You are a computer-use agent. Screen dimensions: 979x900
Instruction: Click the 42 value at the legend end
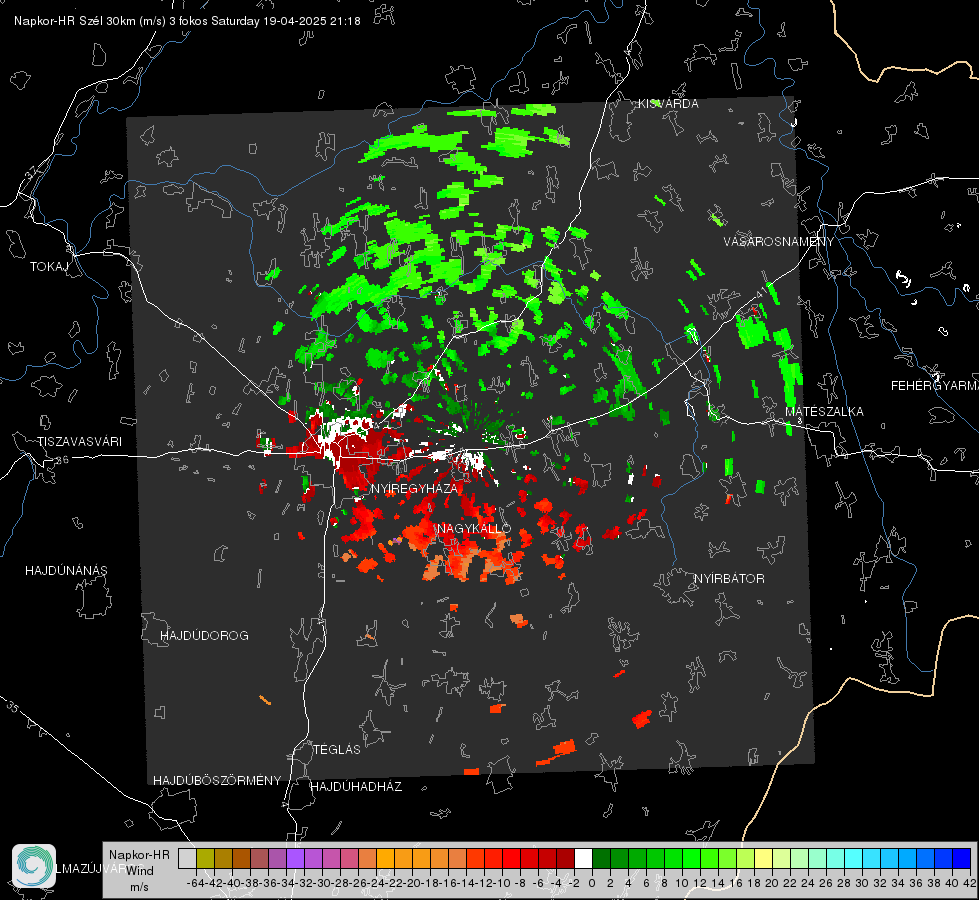(x=970, y=883)
